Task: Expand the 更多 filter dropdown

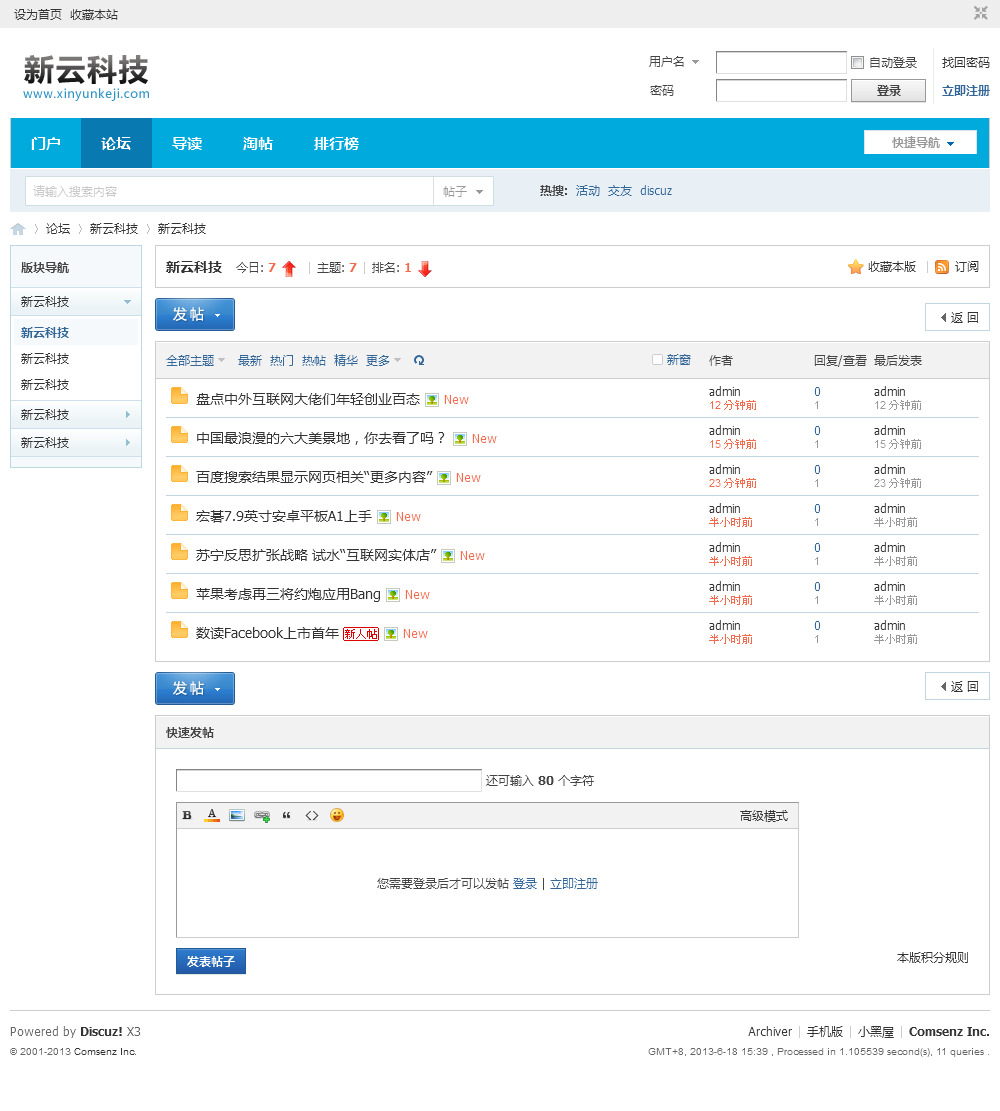Action: (x=378, y=360)
